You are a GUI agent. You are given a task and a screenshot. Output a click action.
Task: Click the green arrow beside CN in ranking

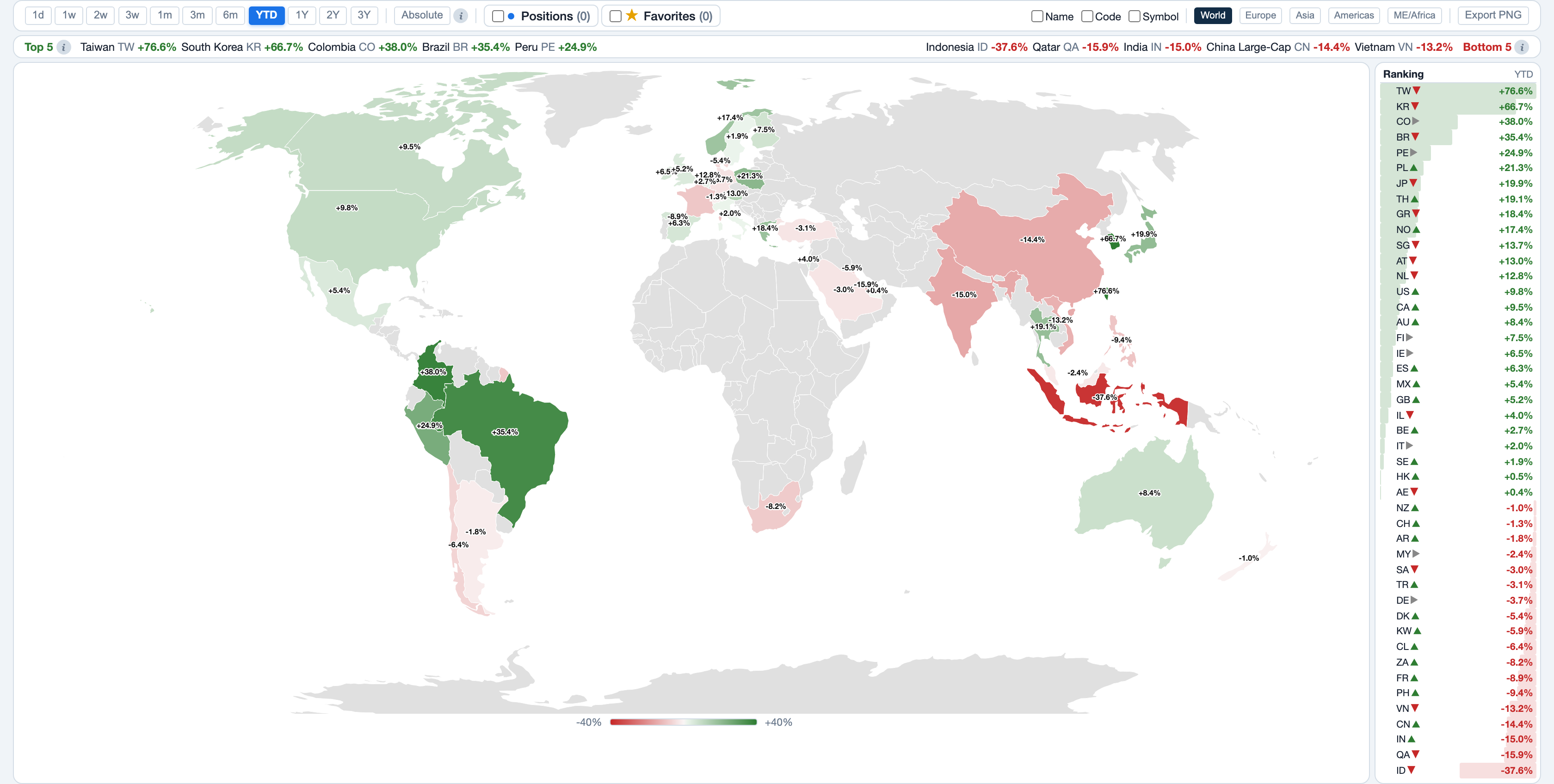pos(1416,724)
